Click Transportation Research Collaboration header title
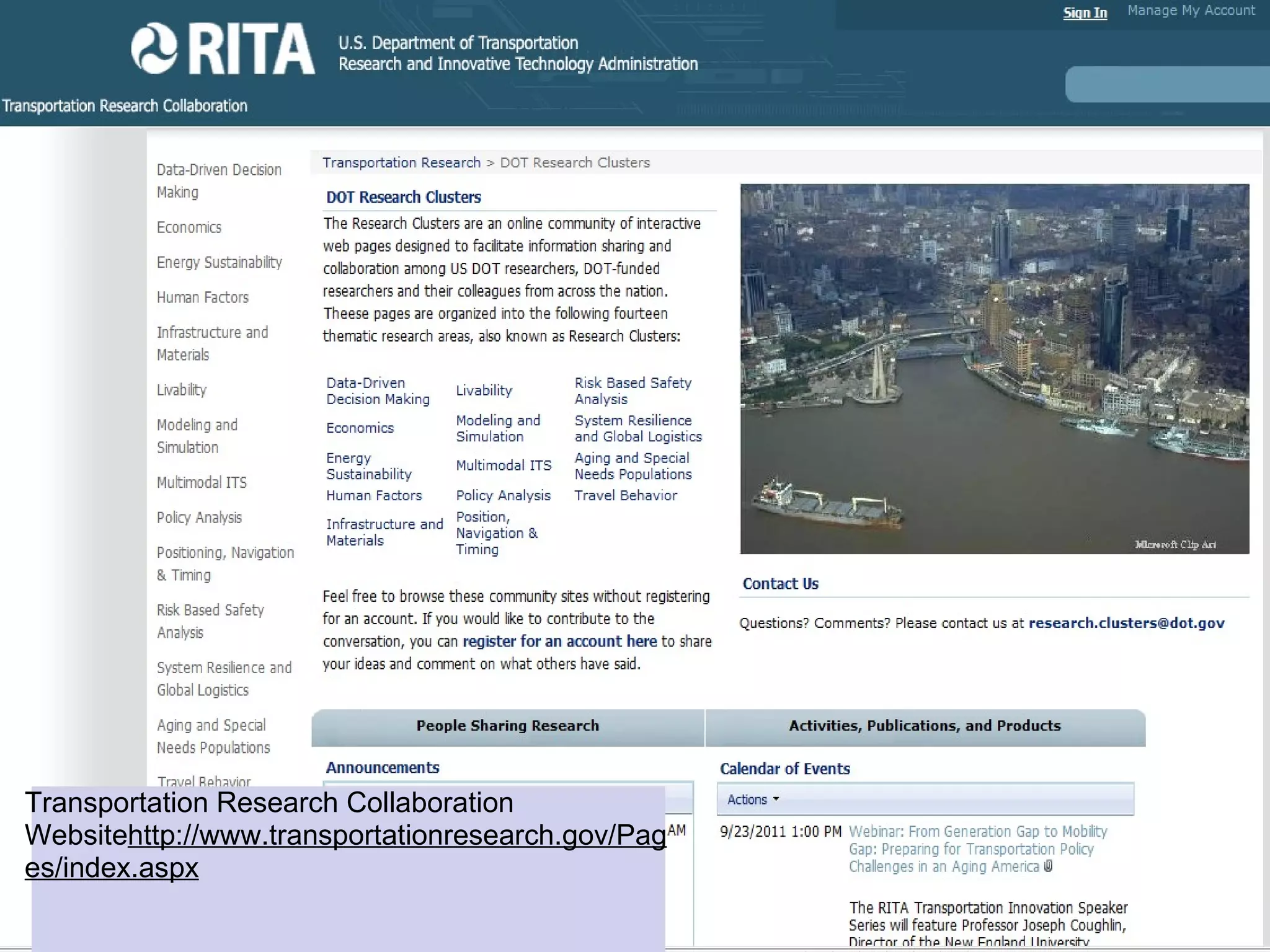Viewport: 1270px width, 952px height. [125, 106]
